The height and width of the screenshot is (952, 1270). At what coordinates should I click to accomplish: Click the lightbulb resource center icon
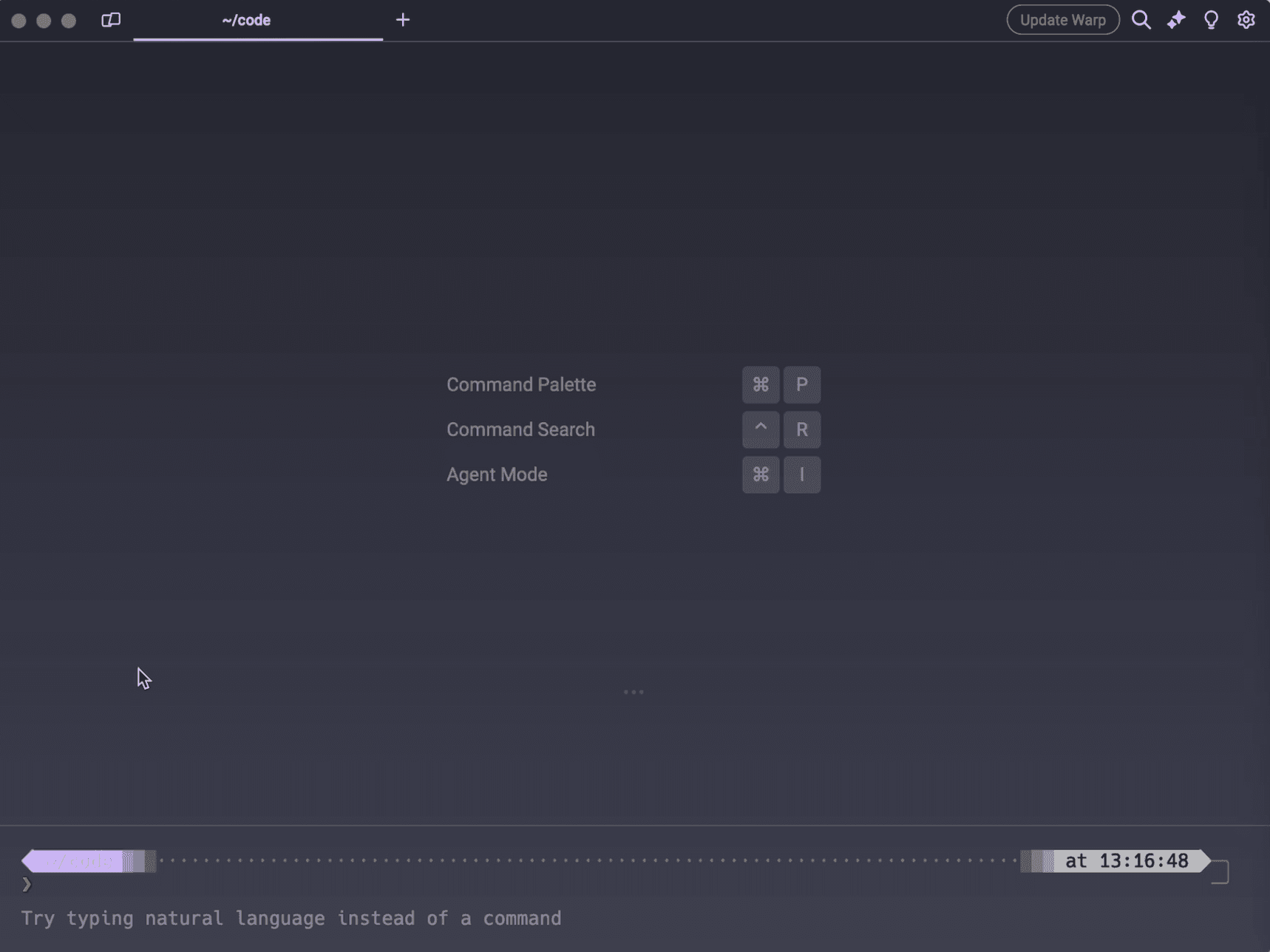click(1211, 20)
